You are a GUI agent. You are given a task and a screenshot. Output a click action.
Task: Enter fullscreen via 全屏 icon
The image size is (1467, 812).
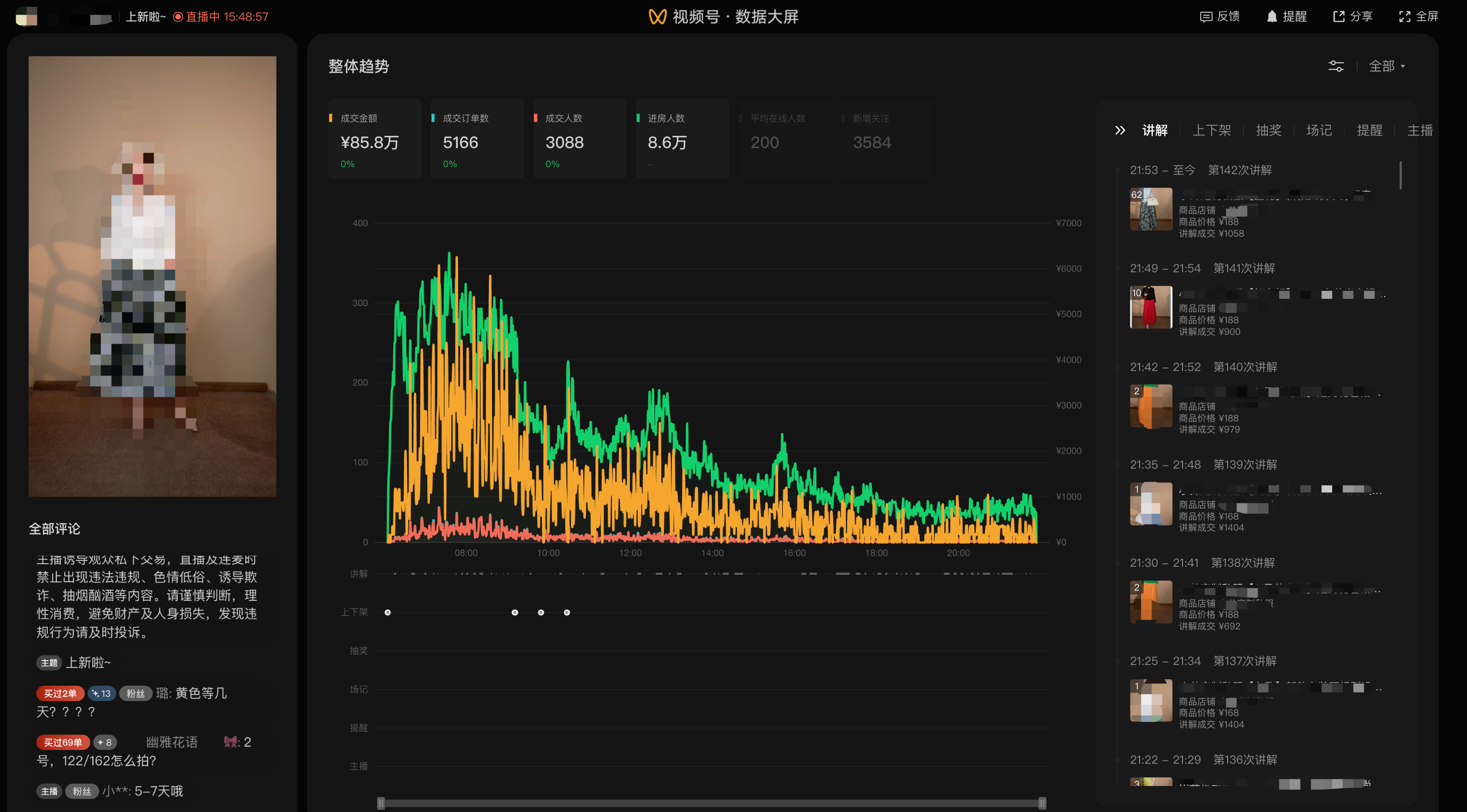[1404, 16]
